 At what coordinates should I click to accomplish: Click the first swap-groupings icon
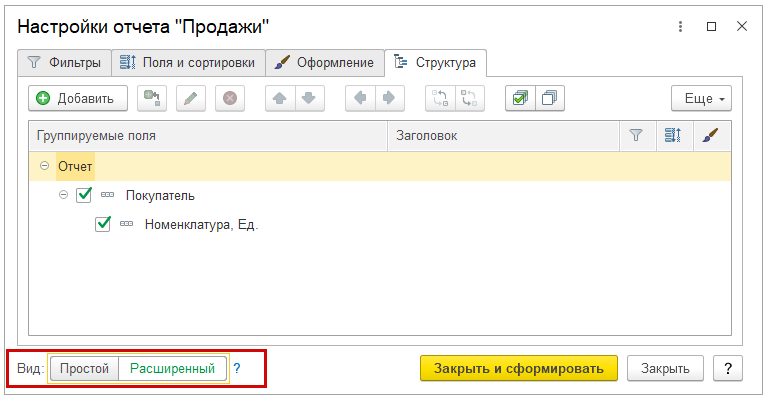pos(440,98)
